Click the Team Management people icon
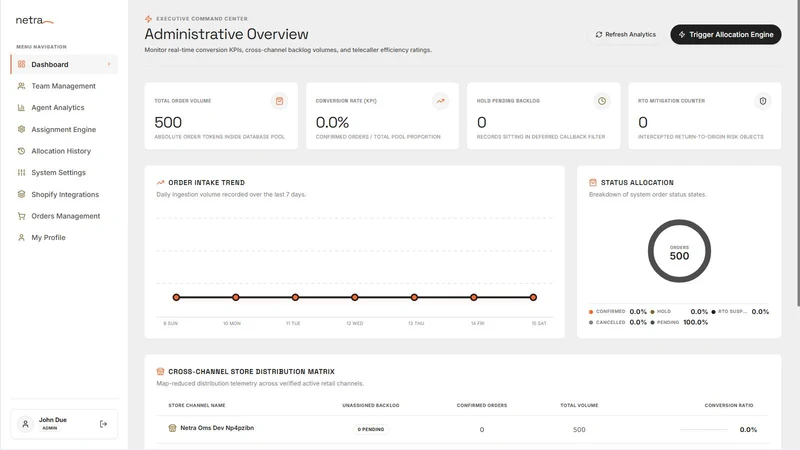The height and width of the screenshot is (450, 800). [21, 86]
